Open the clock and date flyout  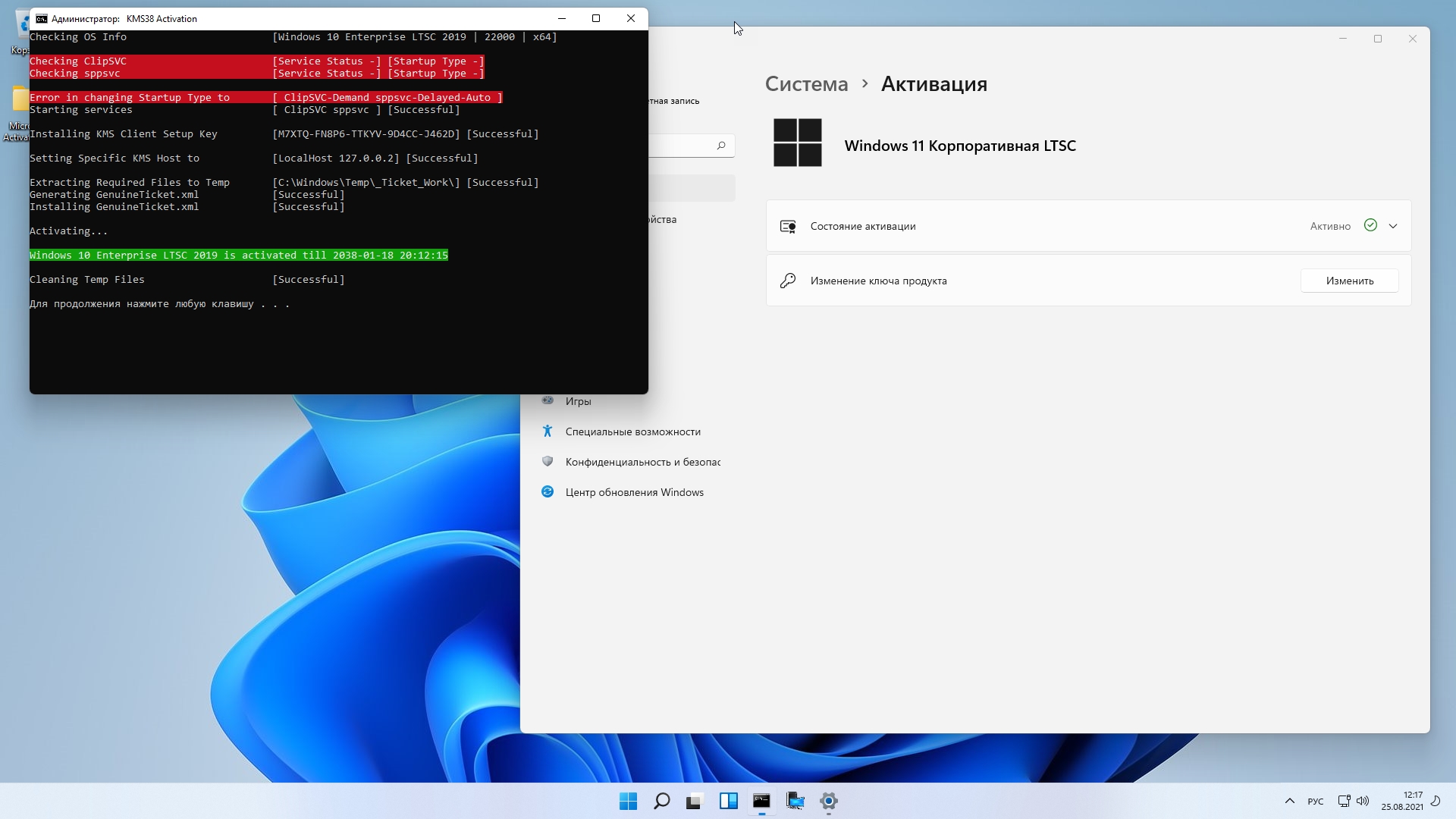[x=1402, y=801]
